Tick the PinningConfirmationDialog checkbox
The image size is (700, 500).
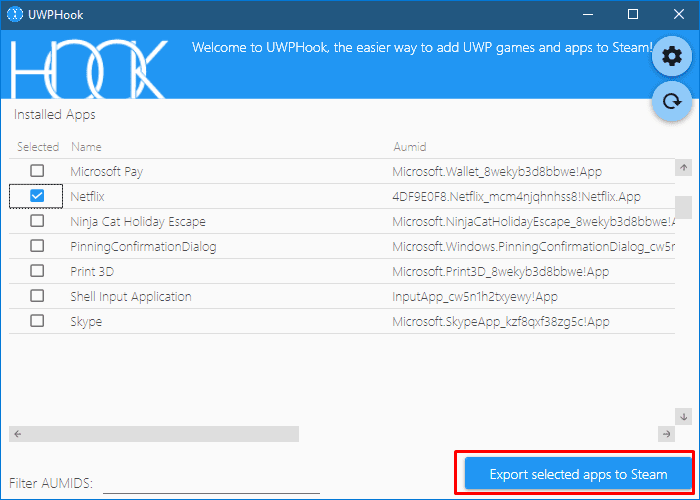coord(37,246)
